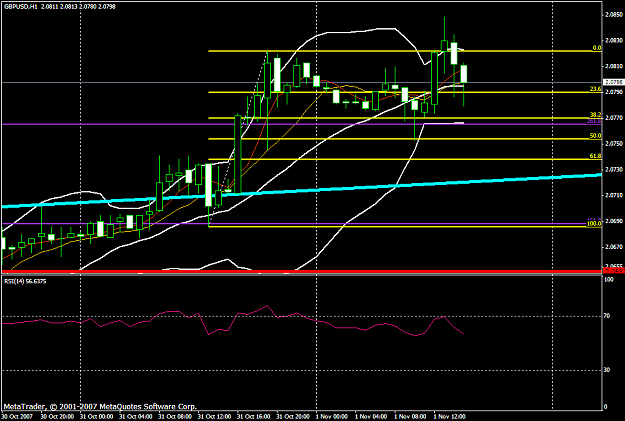Select the 2.0750 price axis label
The height and width of the screenshot is (421, 625).
click(x=614, y=144)
